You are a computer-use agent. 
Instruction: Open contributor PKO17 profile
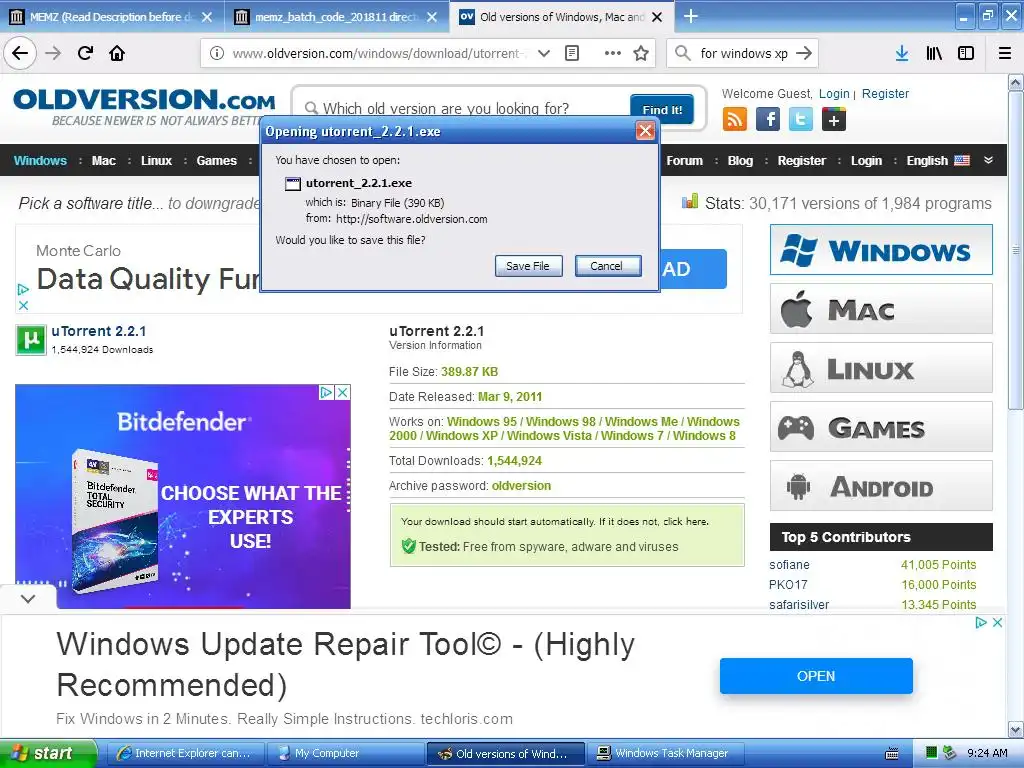pos(788,584)
